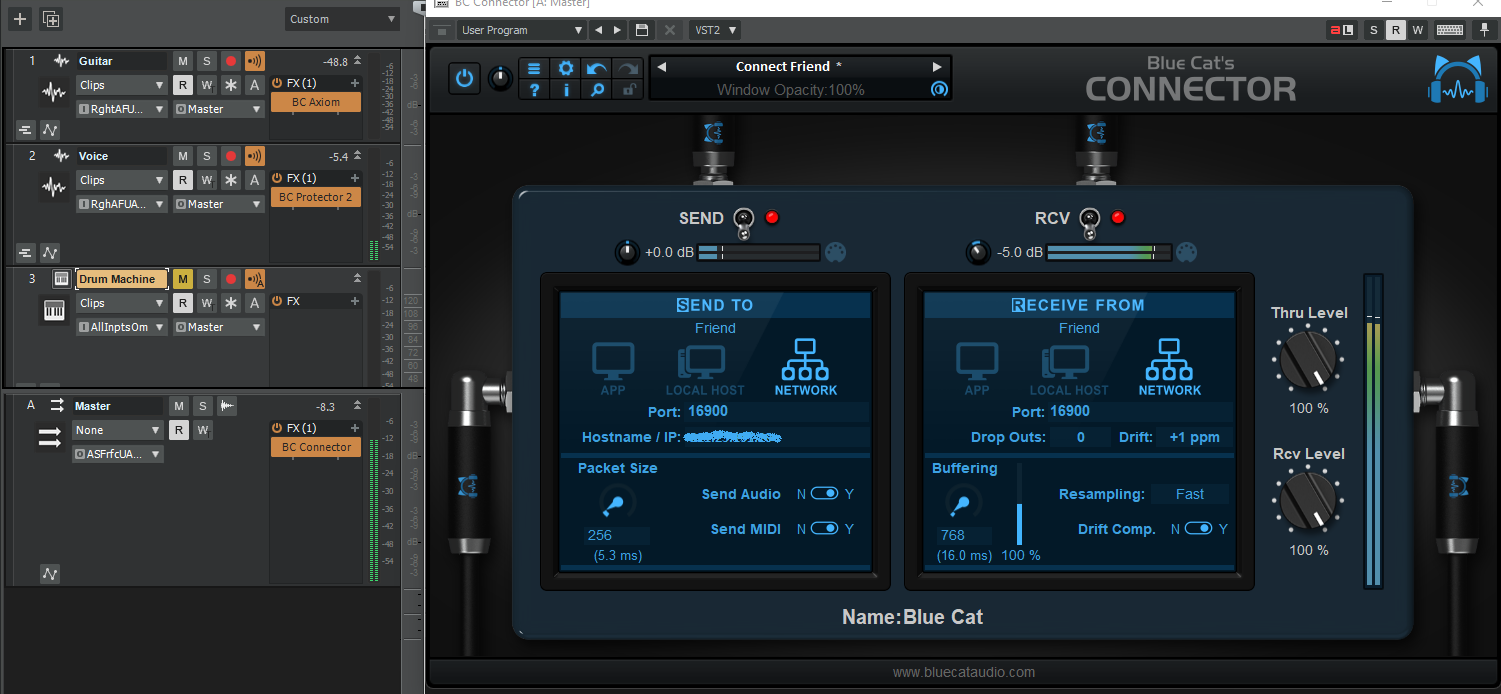Open the virtual keyboard icon in plugin header

click(1451, 30)
